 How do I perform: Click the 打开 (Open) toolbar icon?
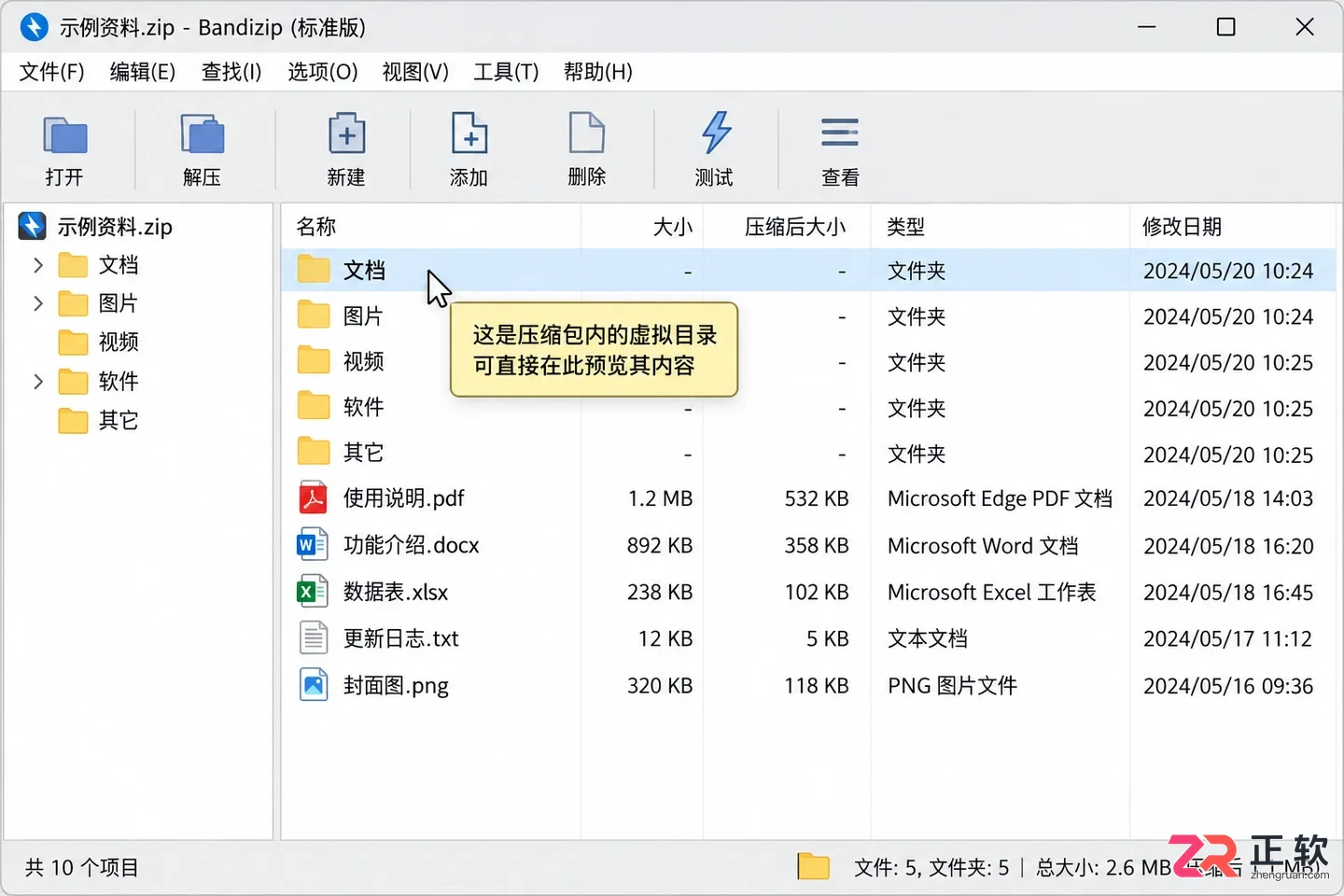[64, 135]
